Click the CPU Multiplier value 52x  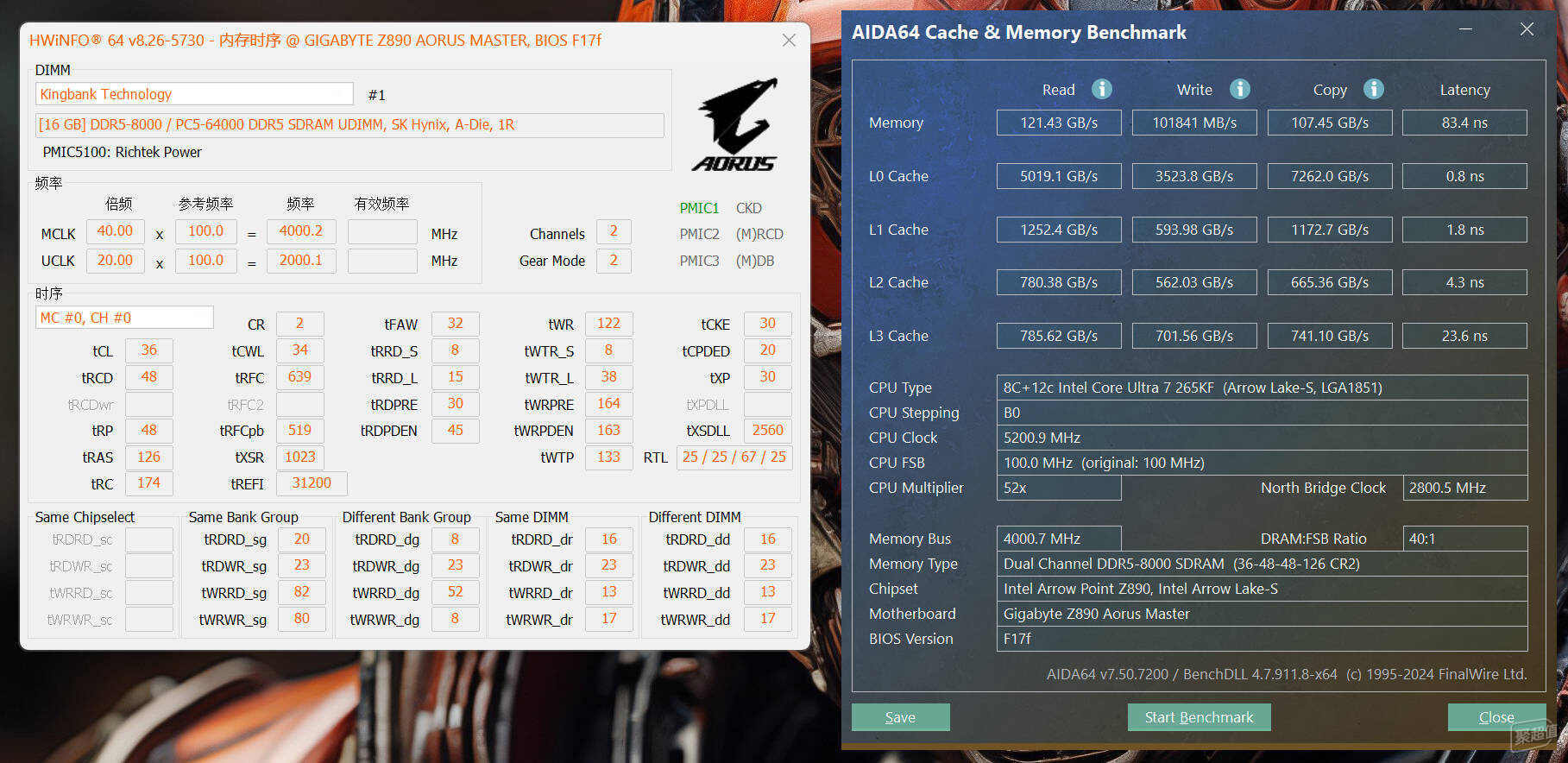coord(1059,488)
